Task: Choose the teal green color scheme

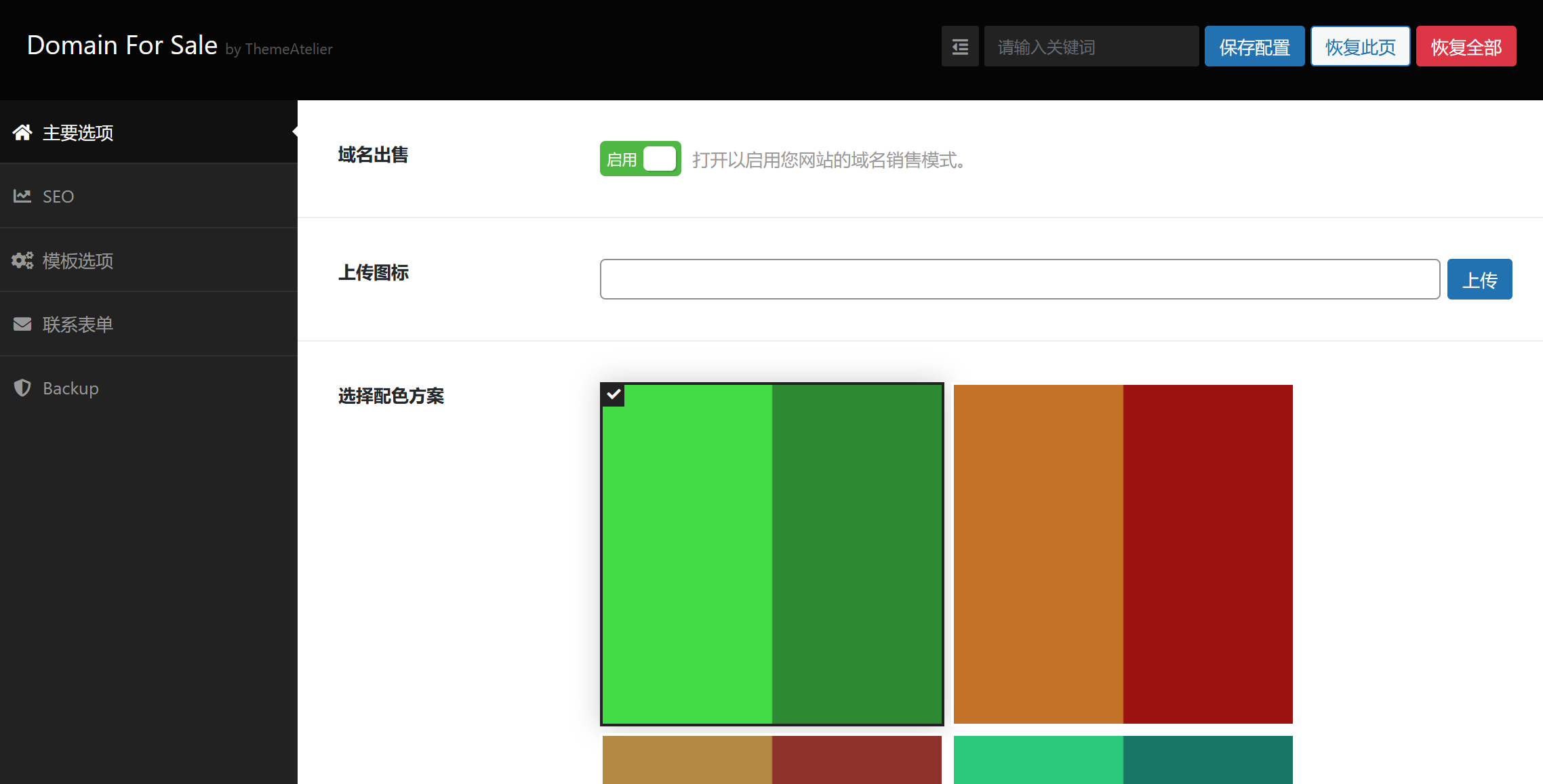Action: coord(1123,760)
